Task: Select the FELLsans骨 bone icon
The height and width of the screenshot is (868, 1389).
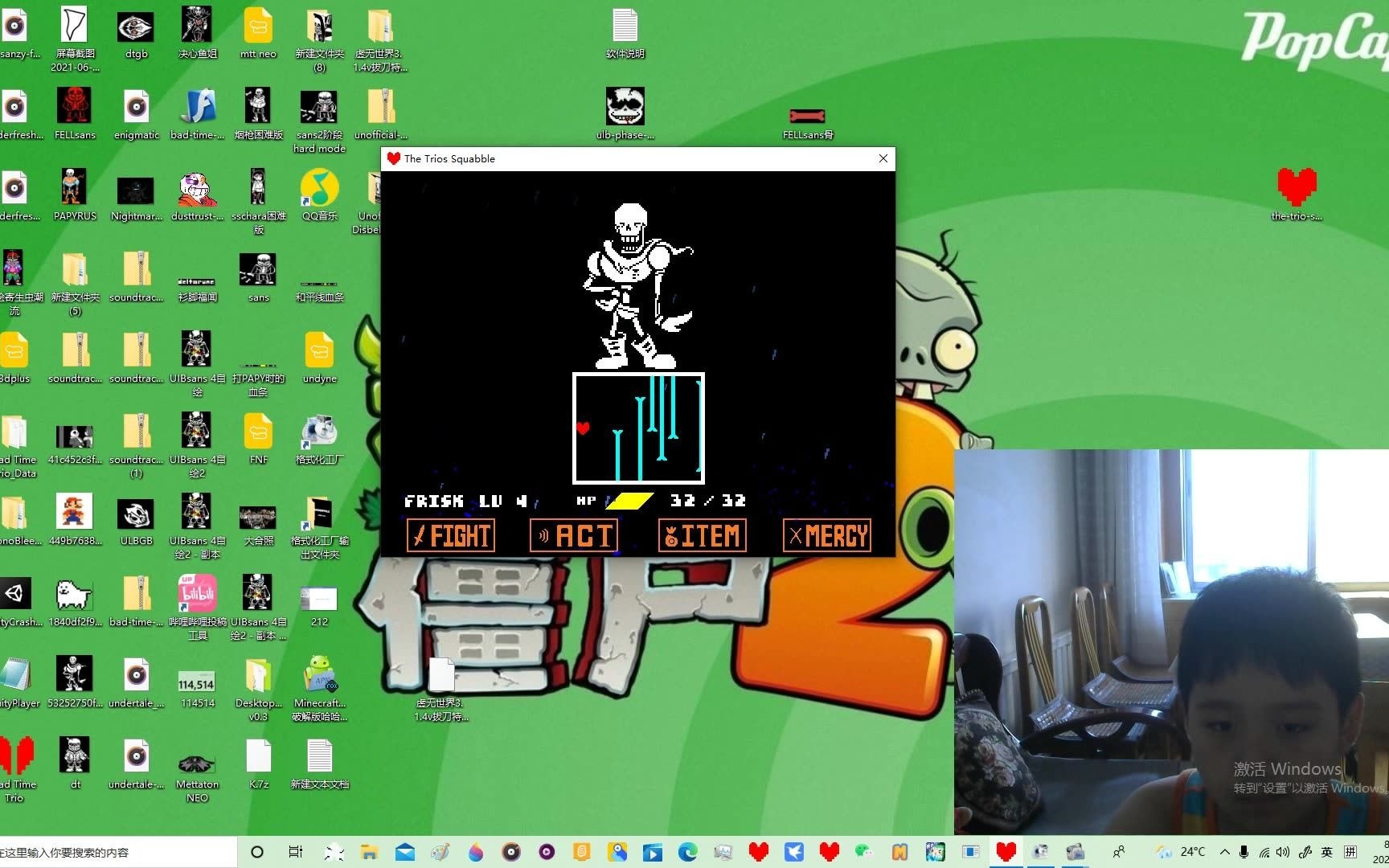Action: coord(807,123)
